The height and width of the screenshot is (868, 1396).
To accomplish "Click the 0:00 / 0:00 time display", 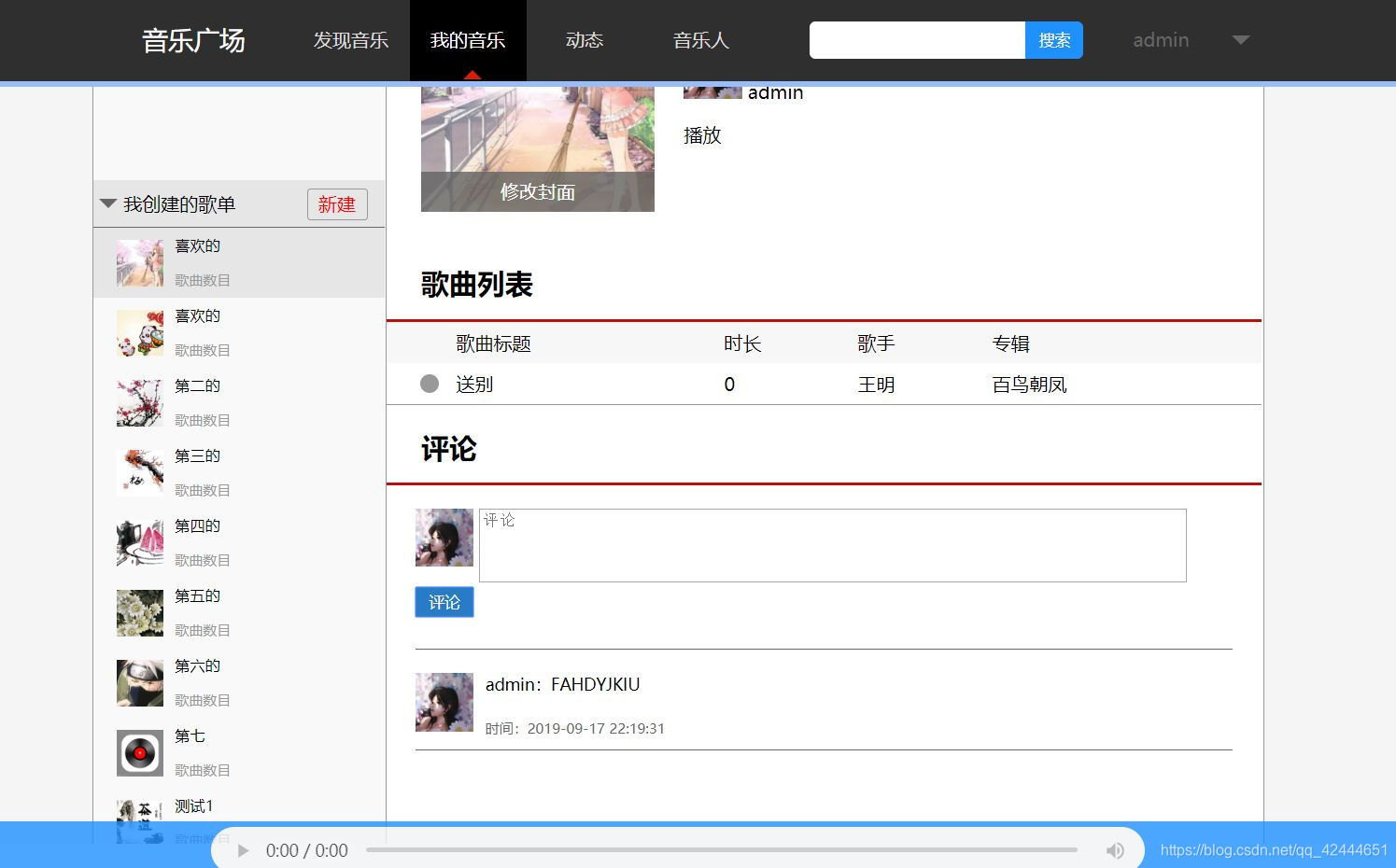I will [306, 850].
